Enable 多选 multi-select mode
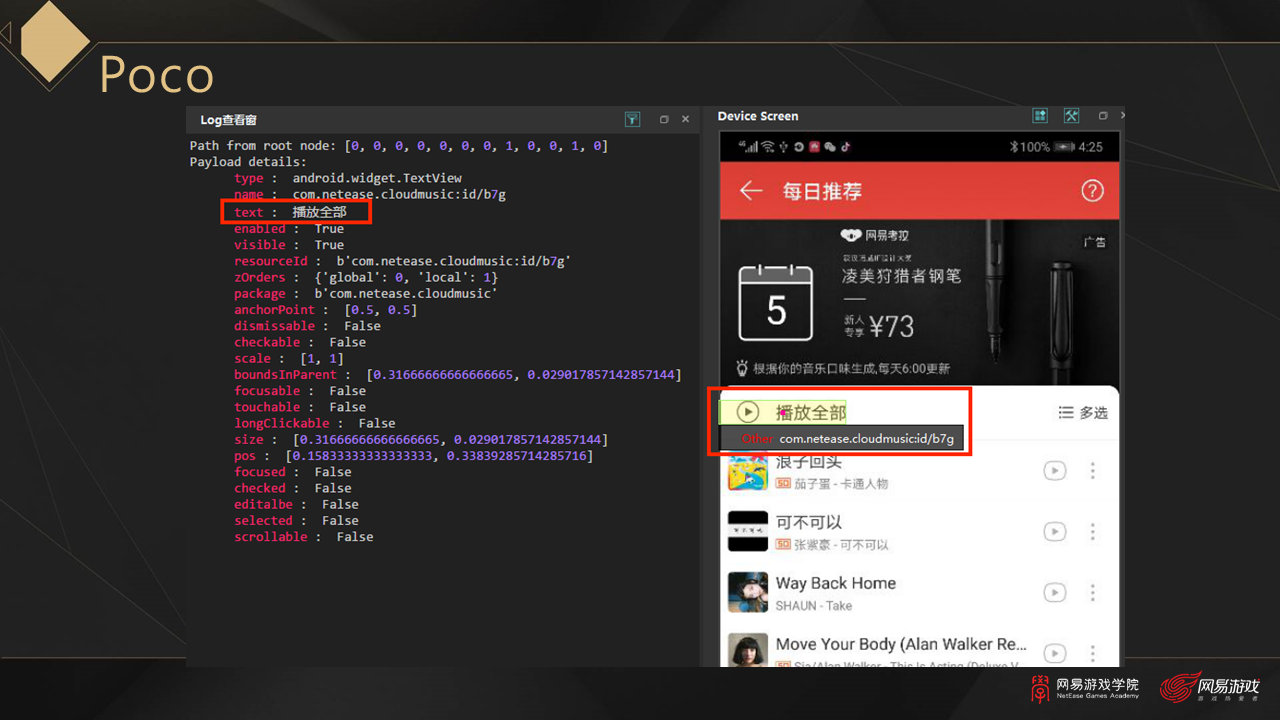 (x=1083, y=413)
